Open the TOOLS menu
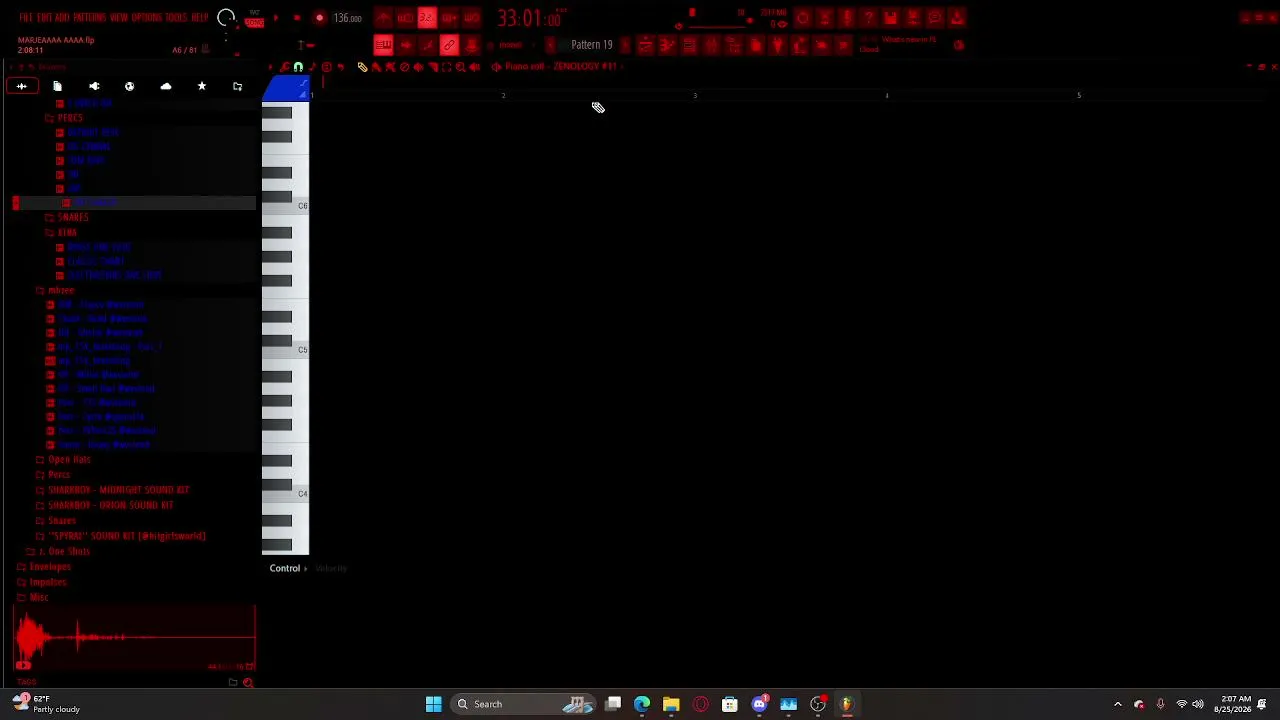The image size is (1280, 720). (176, 18)
